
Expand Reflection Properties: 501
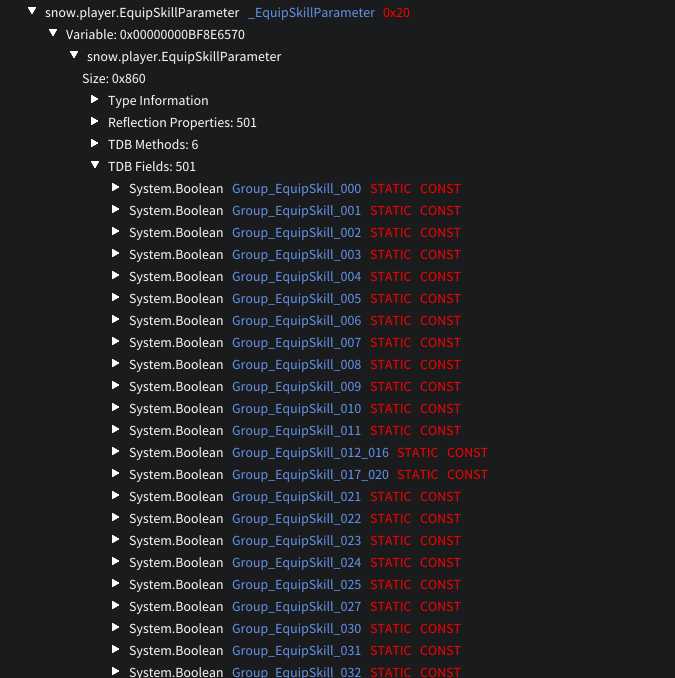[x=96, y=122]
